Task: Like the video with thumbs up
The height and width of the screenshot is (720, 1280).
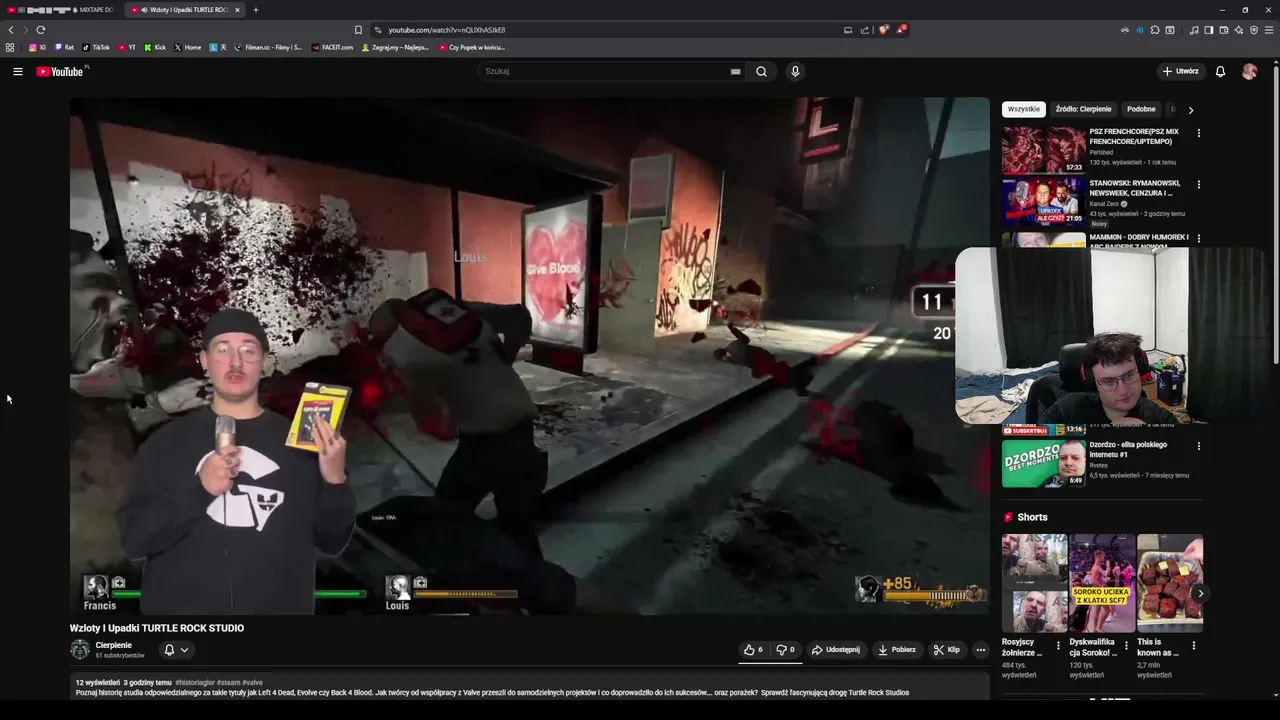Action: click(x=753, y=650)
